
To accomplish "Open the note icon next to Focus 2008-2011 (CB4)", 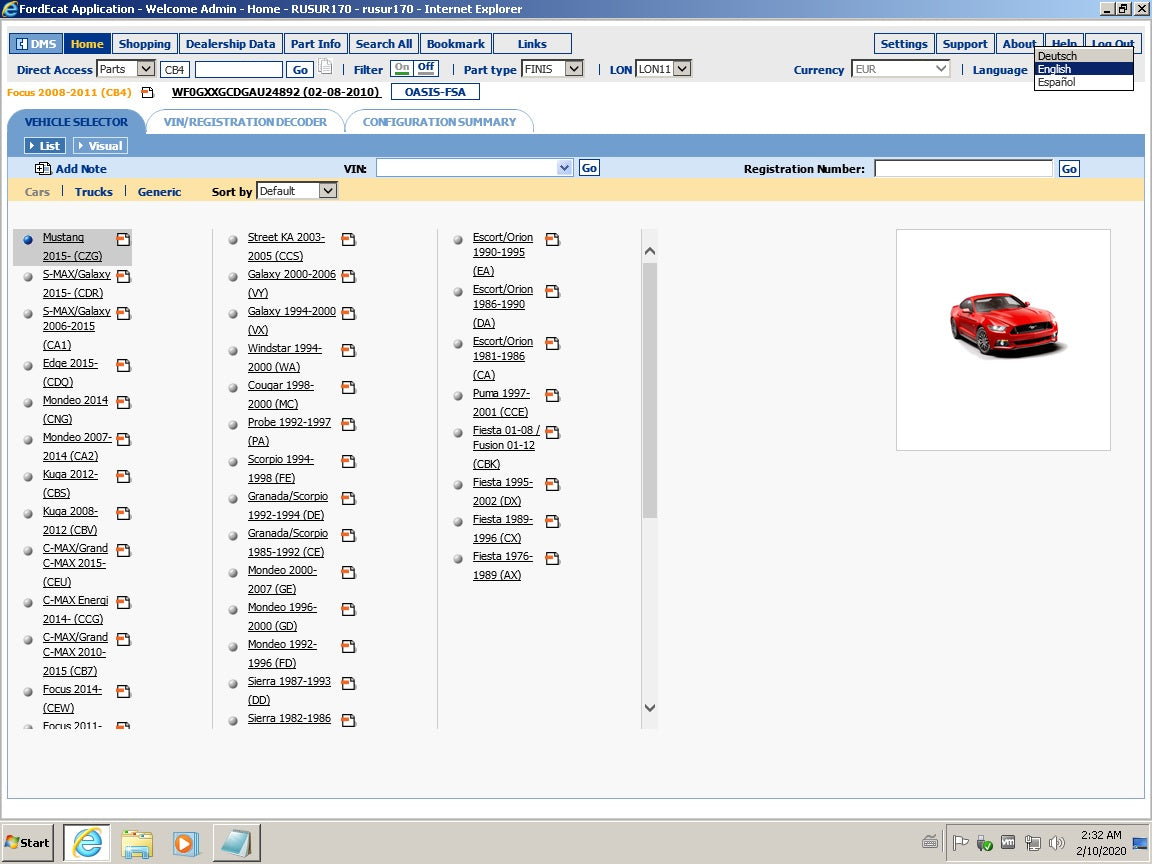I will click(146, 90).
